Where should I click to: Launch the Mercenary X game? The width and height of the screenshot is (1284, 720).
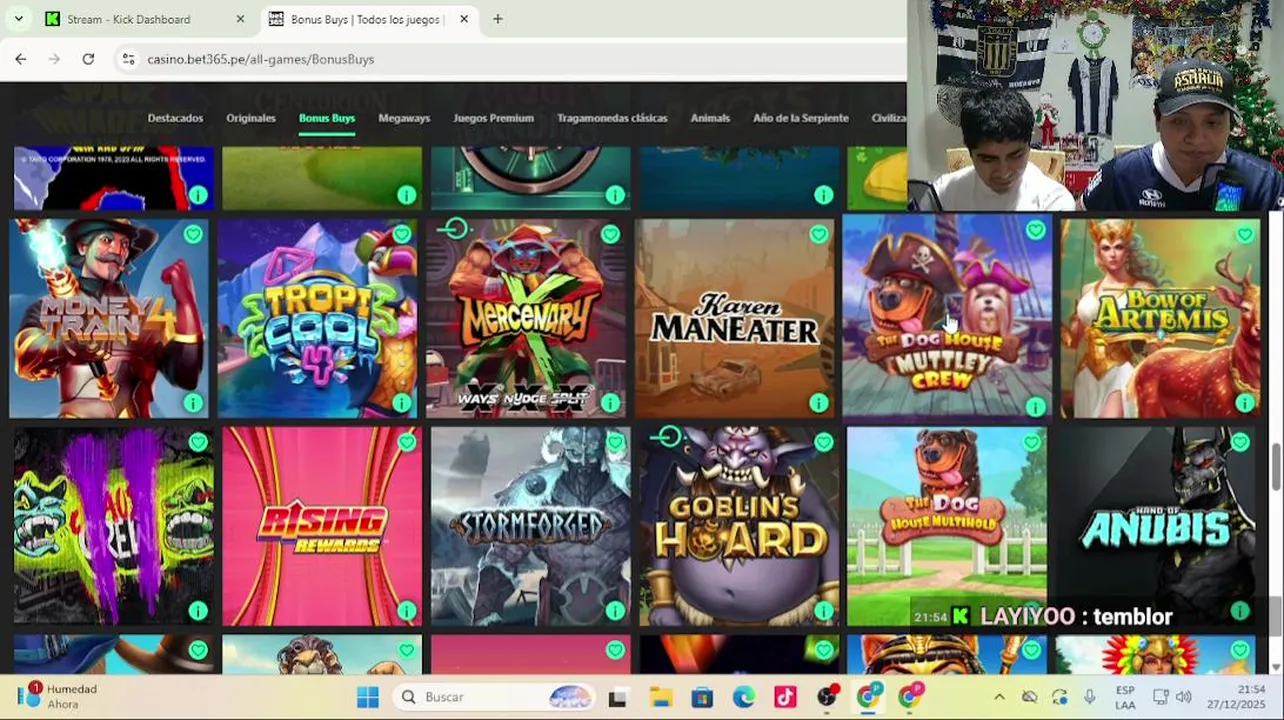[526, 318]
